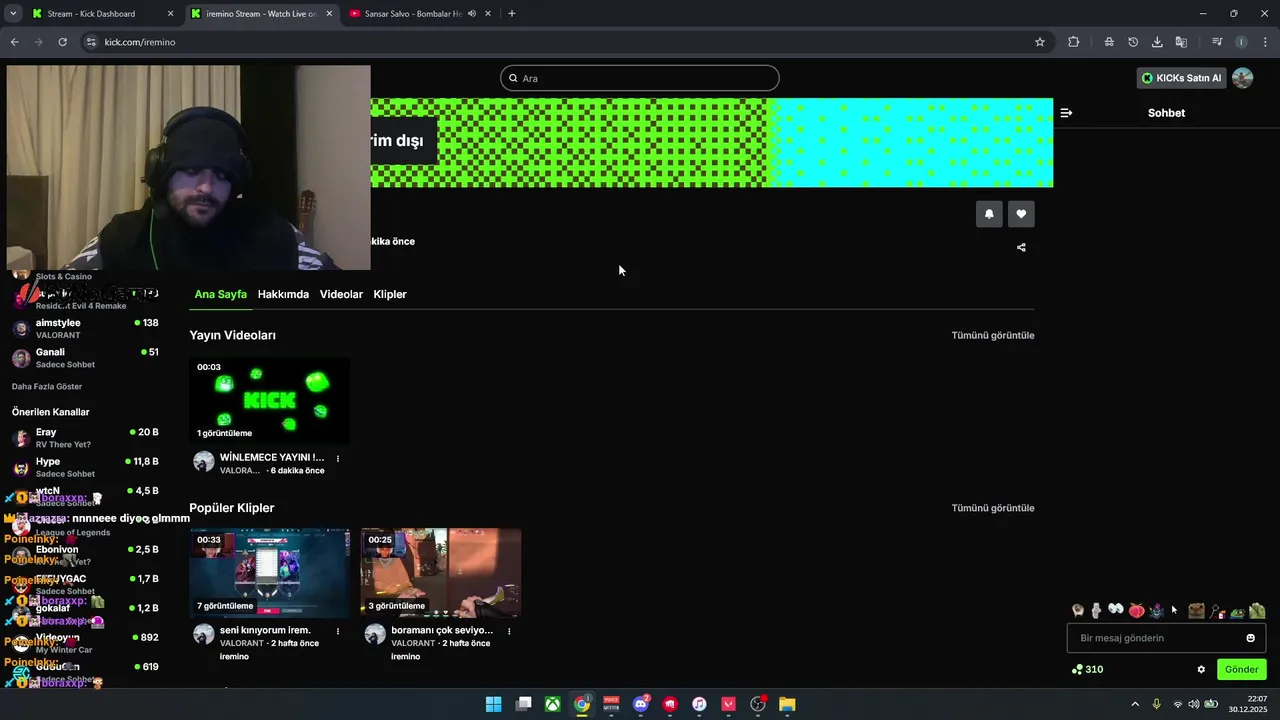The height and width of the screenshot is (720, 1280).
Task: Reload the page
Action: pyautogui.click(x=62, y=42)
